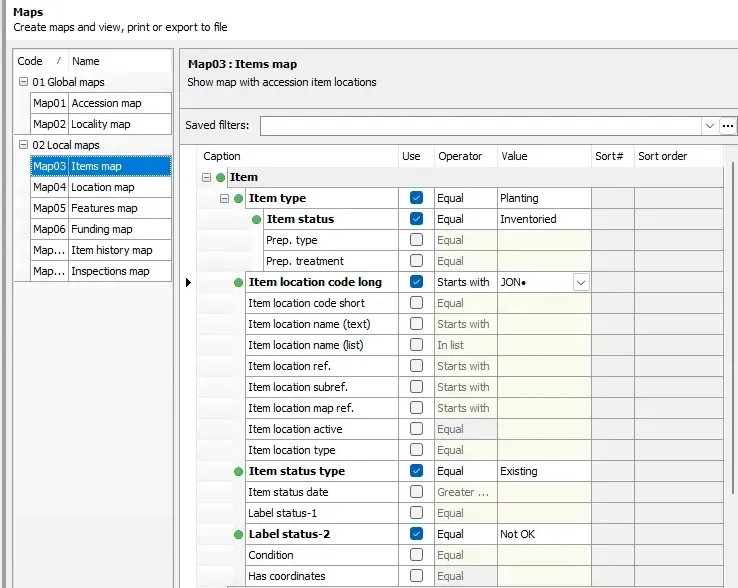Sort map list by Code column
Viewport: 738px width, 588px height.
pyautogui.click(x=41, y=61)
